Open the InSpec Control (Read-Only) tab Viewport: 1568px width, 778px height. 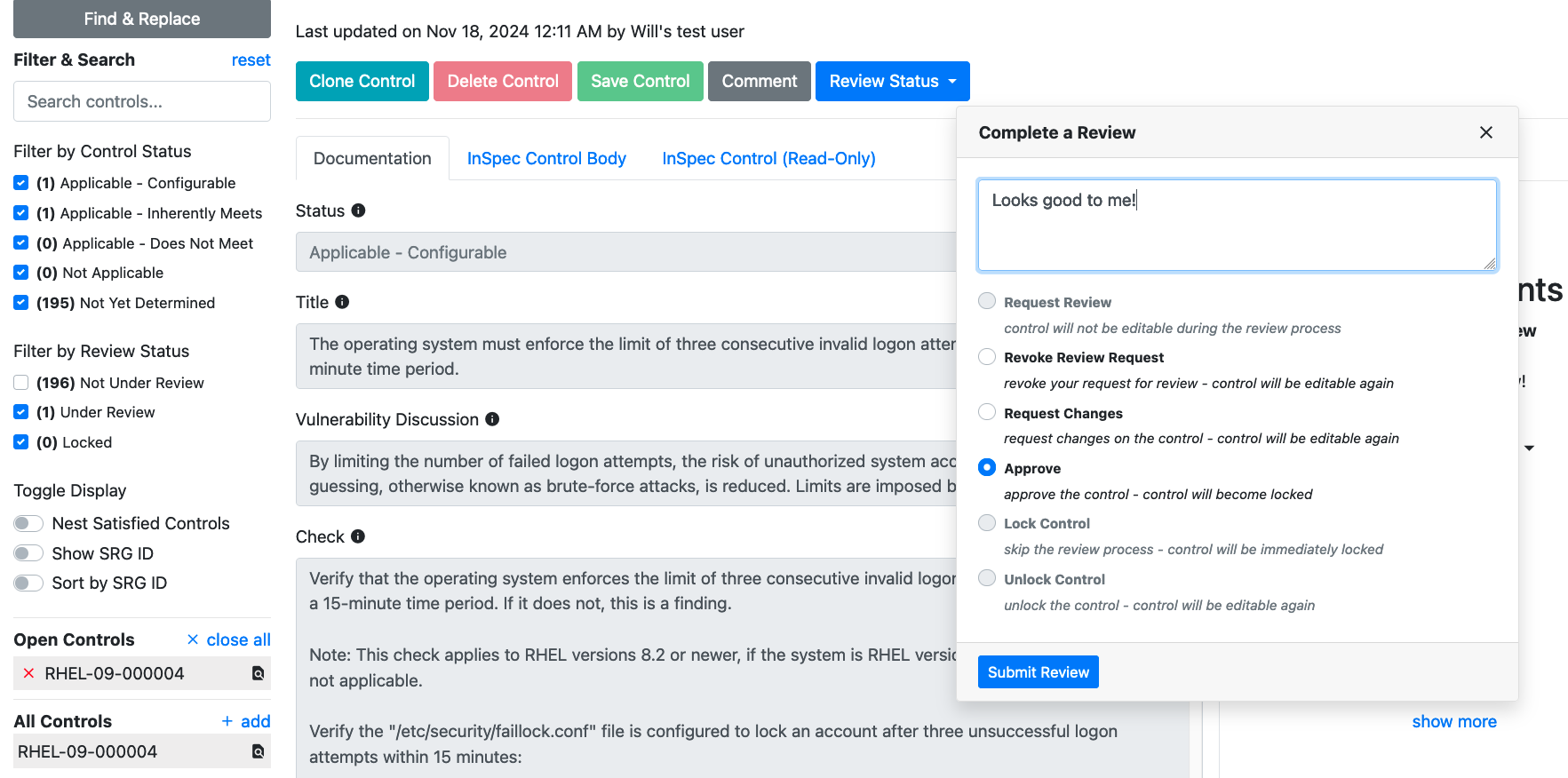(768, 158)
